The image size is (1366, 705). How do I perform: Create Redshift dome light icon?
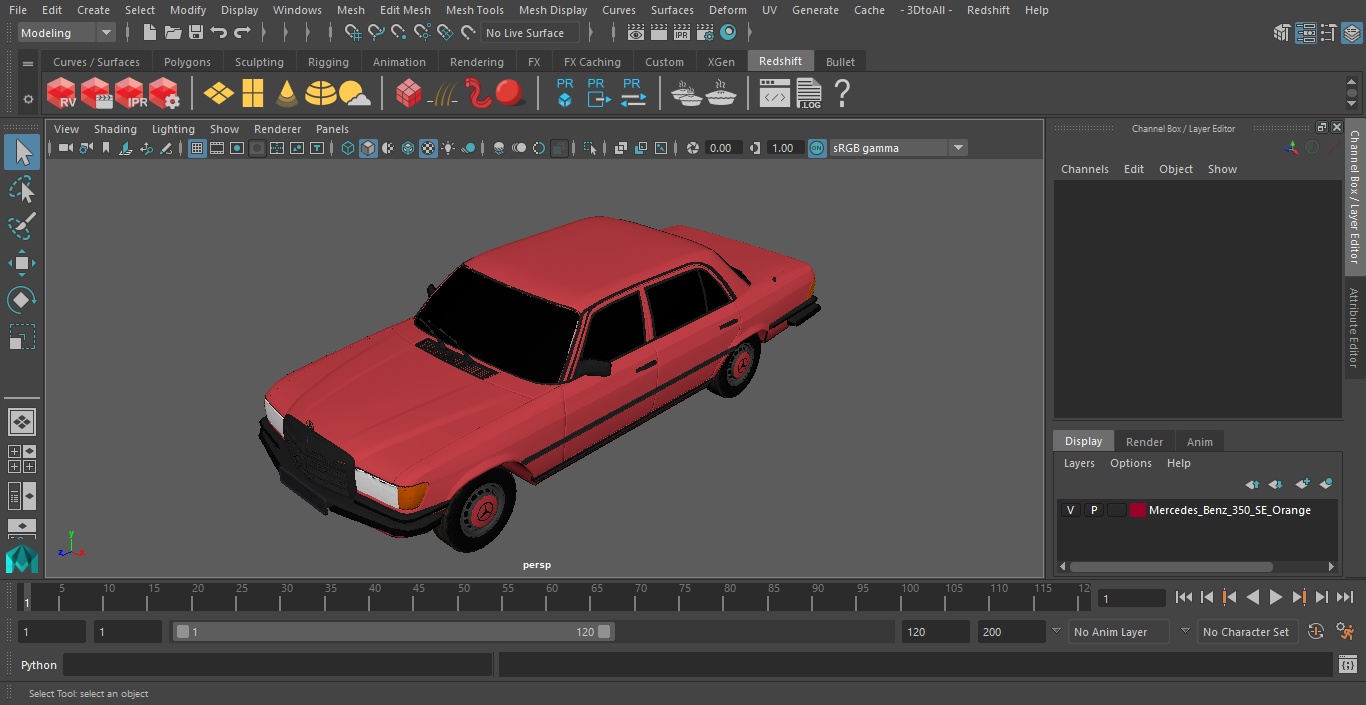pos(321,94)
